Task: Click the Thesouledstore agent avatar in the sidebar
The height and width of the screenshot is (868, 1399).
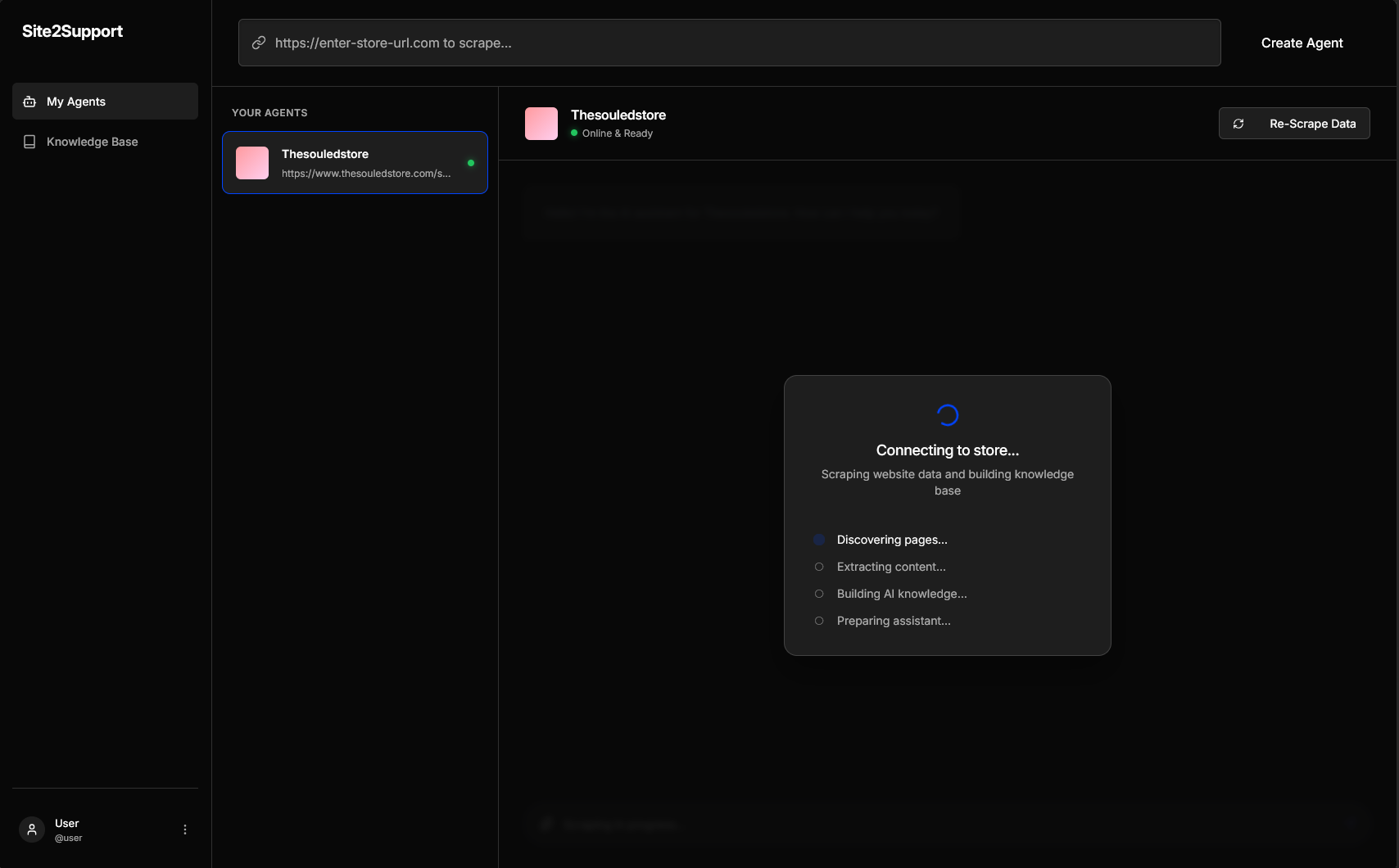Action: [251, 162]
